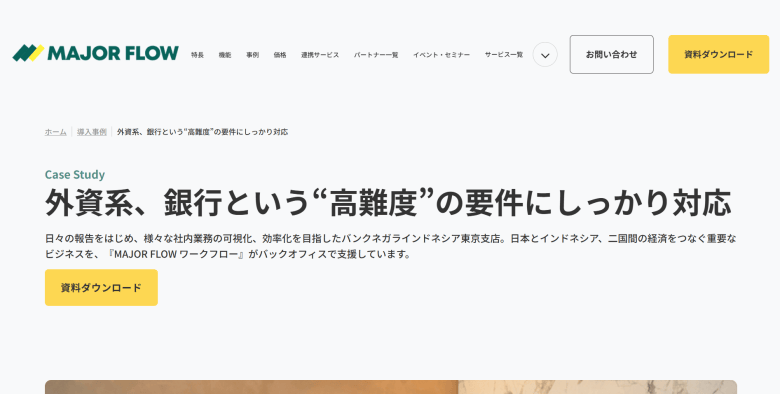Click header 資料ダウンロード yellow button
This screenshot has height=394, width=780.
pos(718,54)
